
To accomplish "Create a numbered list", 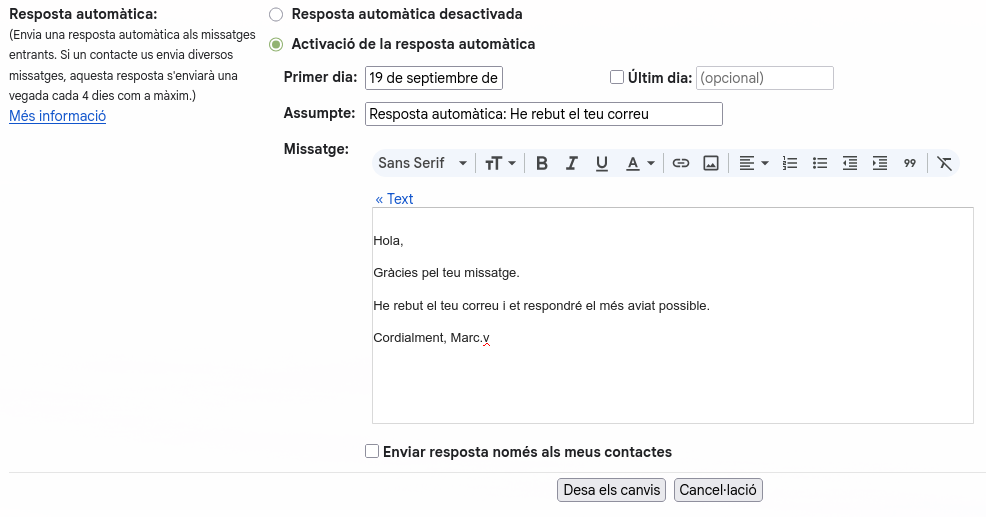I will point(790,163).
